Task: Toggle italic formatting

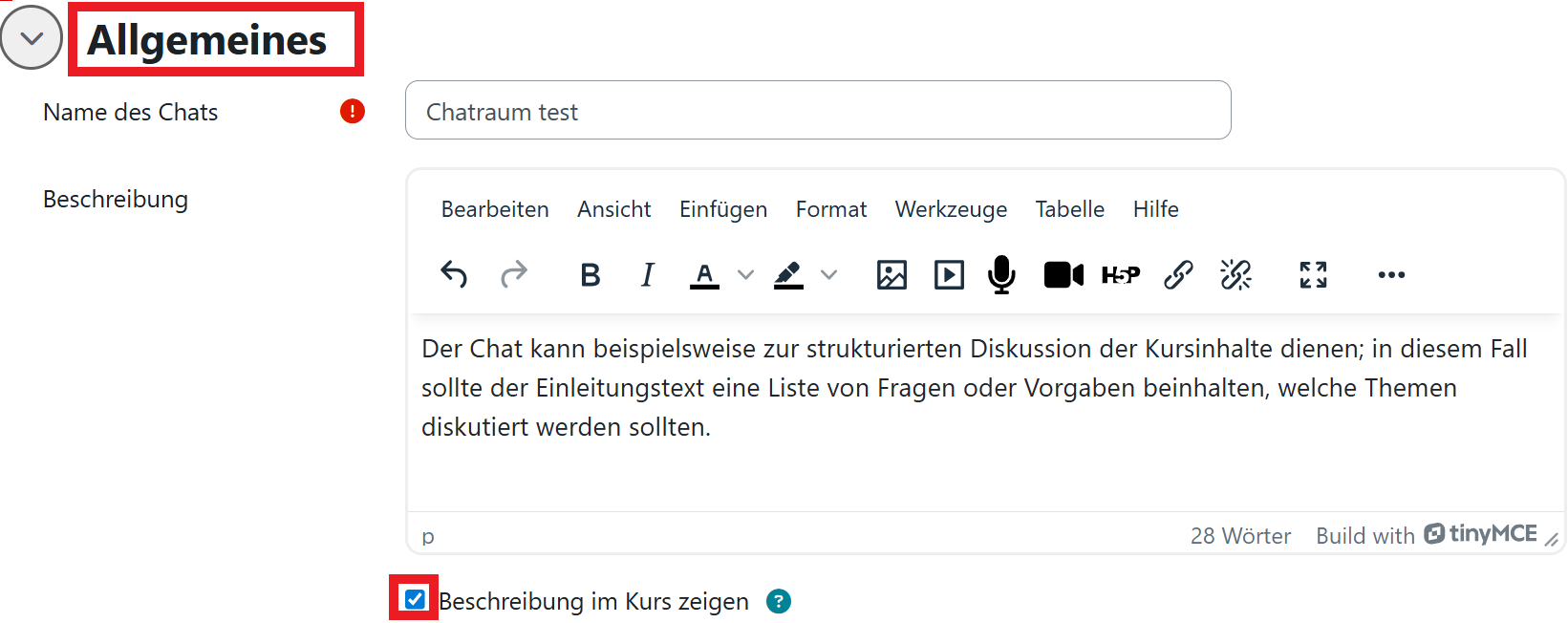Action: (x=647, y=275)
